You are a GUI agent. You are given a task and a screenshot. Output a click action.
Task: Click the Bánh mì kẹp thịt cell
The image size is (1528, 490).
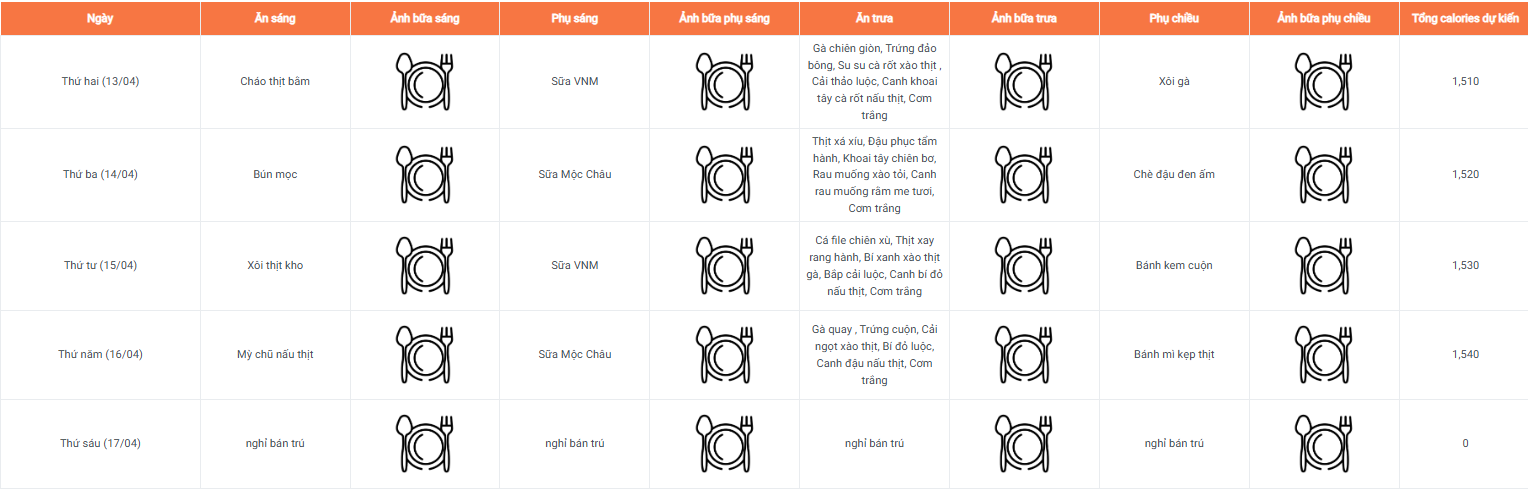[1174, 355]
